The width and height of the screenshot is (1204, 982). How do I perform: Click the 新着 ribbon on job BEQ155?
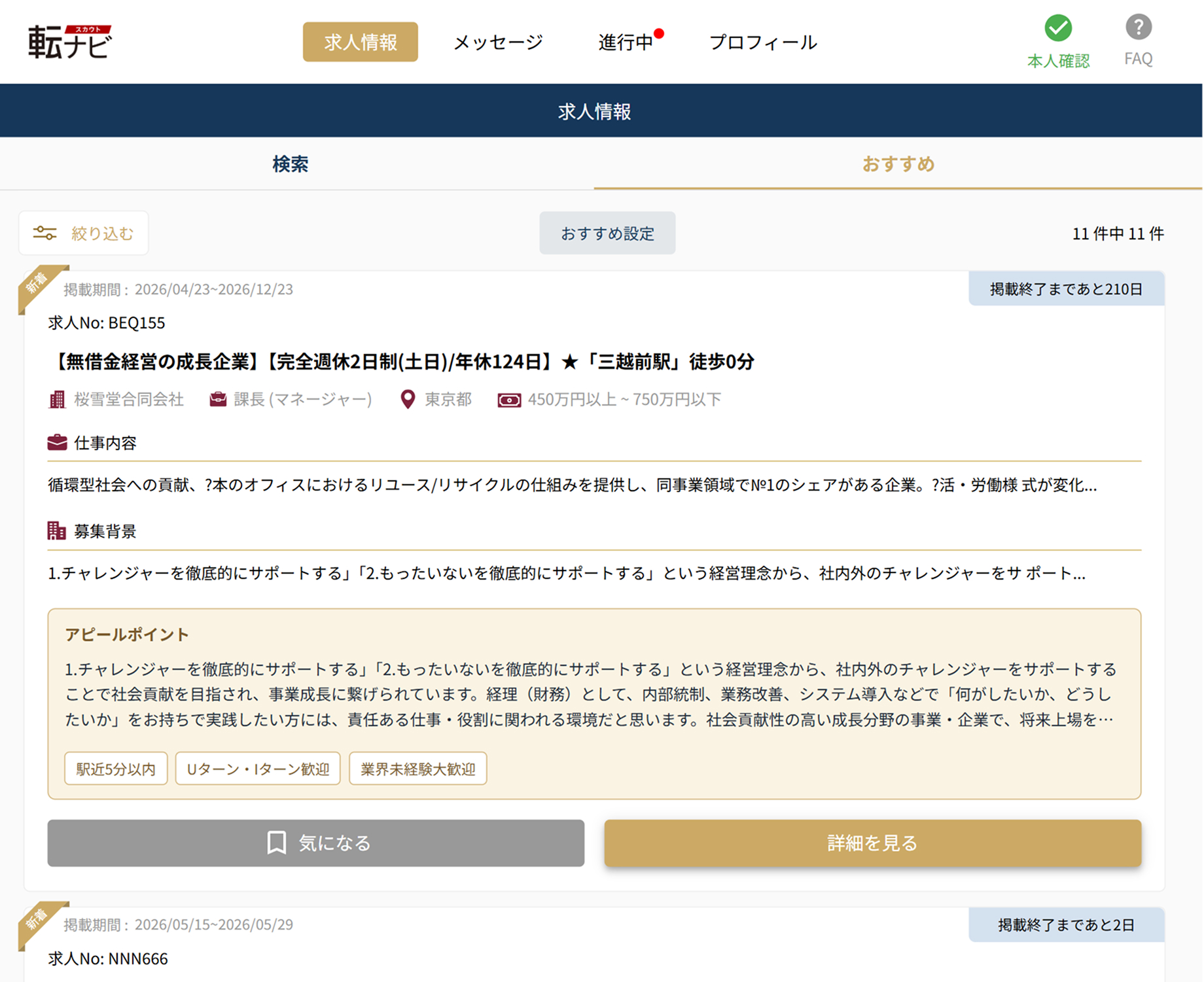39,285
